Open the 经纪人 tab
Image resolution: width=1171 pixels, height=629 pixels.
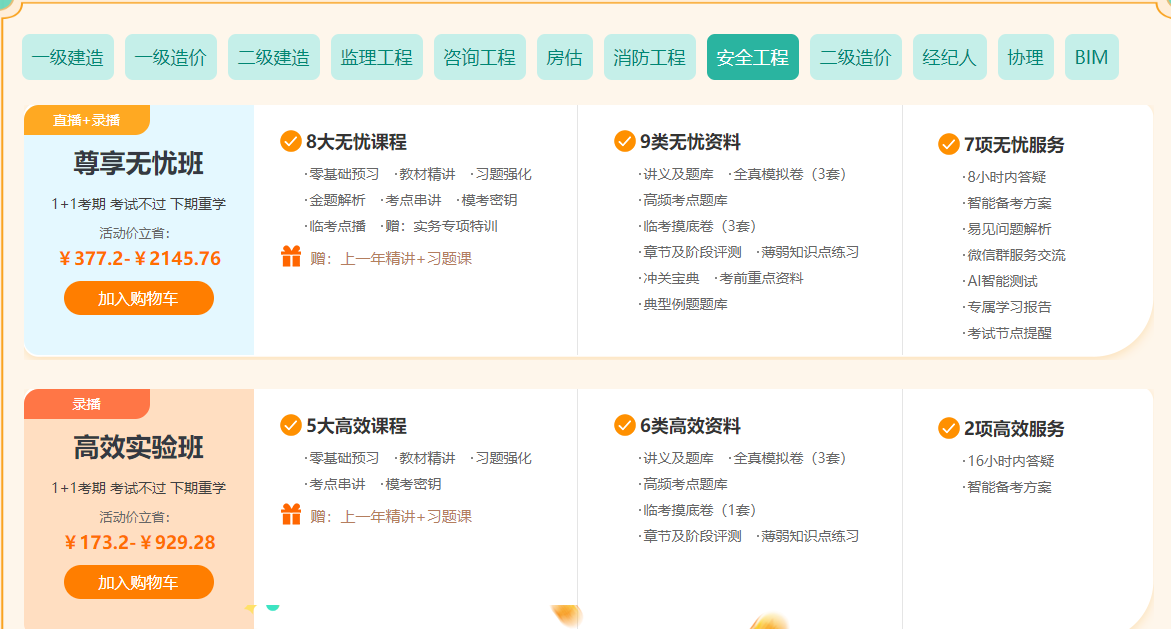(x=949, y=57)
